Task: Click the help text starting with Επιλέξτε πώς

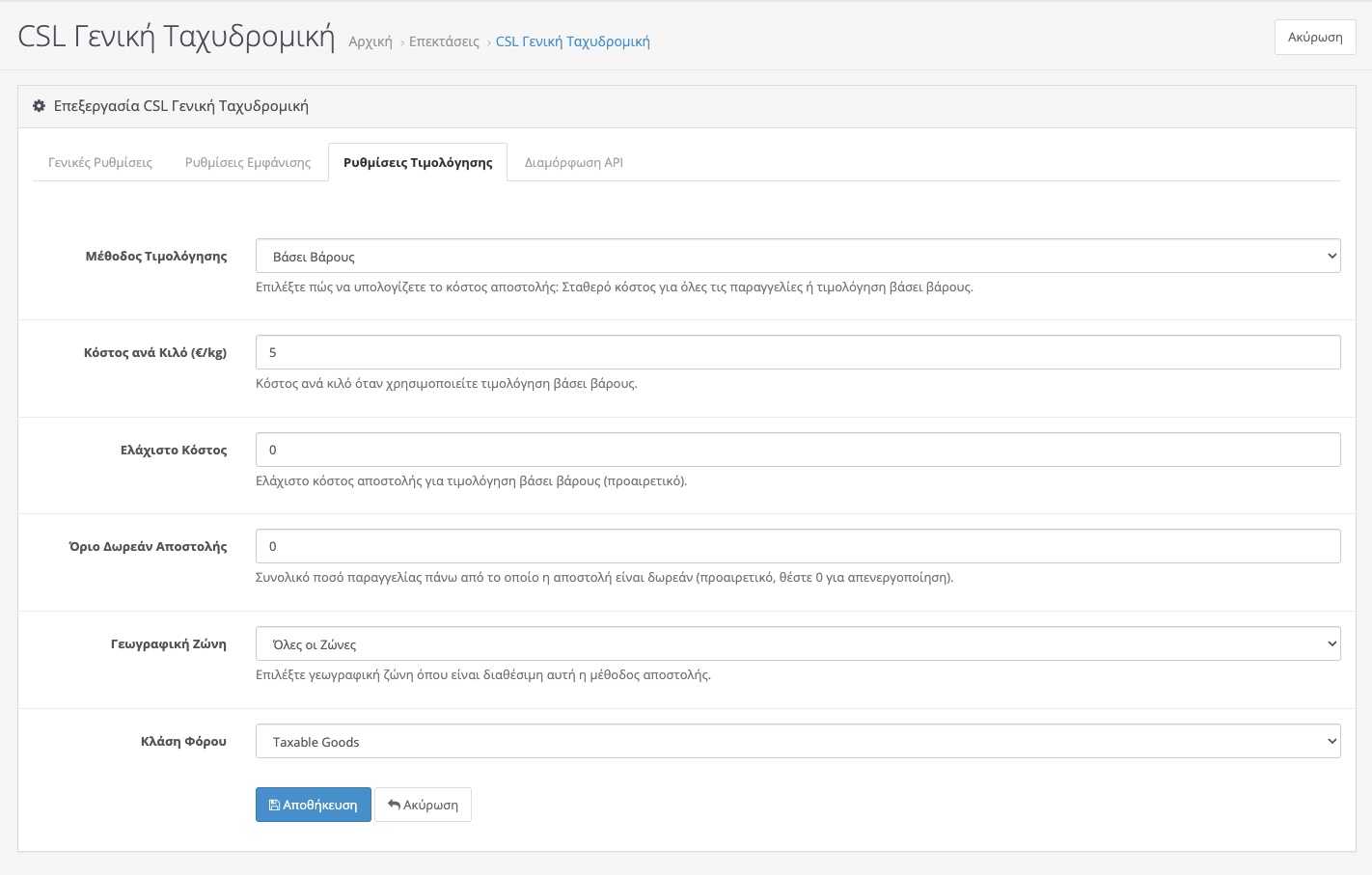Action: [615, 287]
